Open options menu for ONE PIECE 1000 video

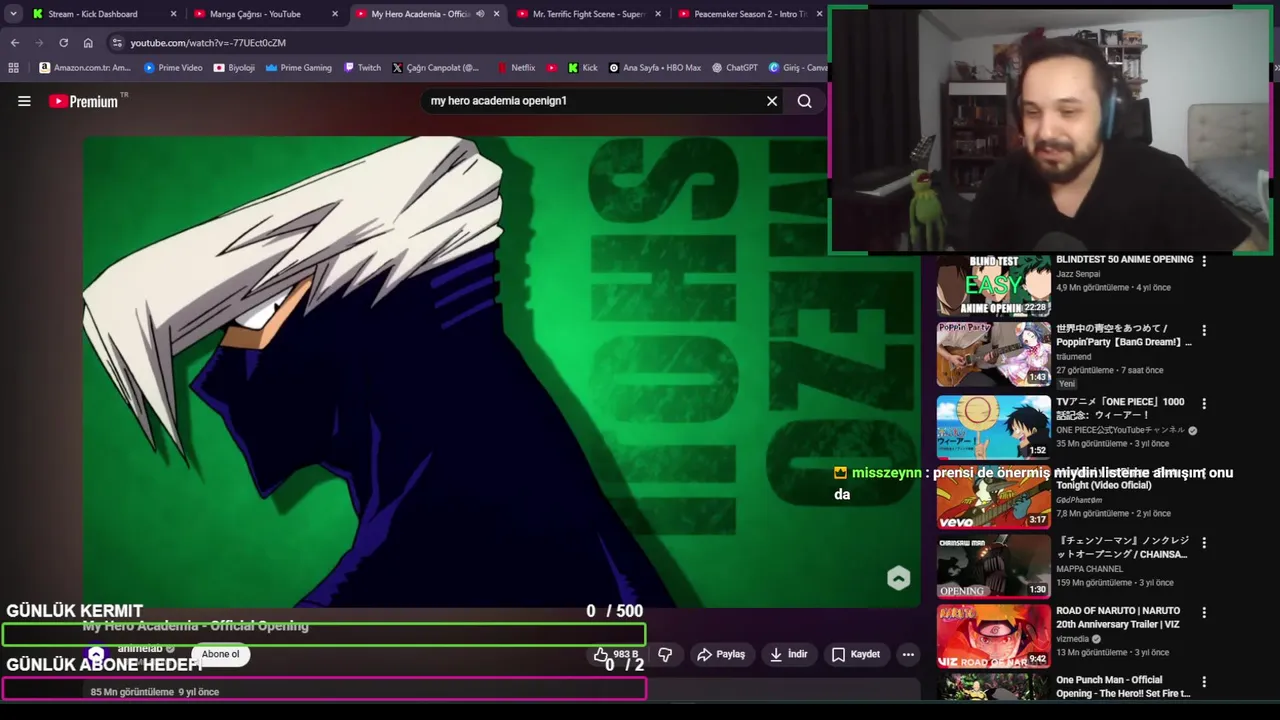pos(1204,403)
